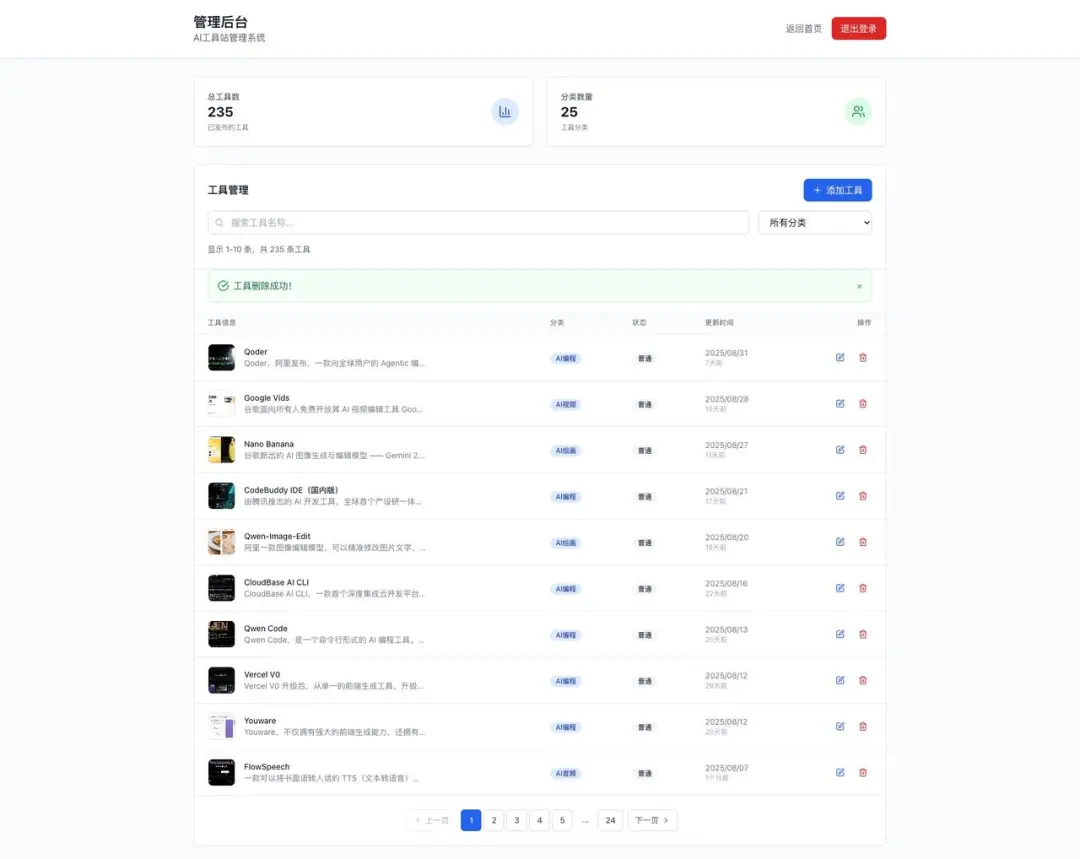Go to pagination page 3
This screenshot has height=859, width=1080.
517,820
